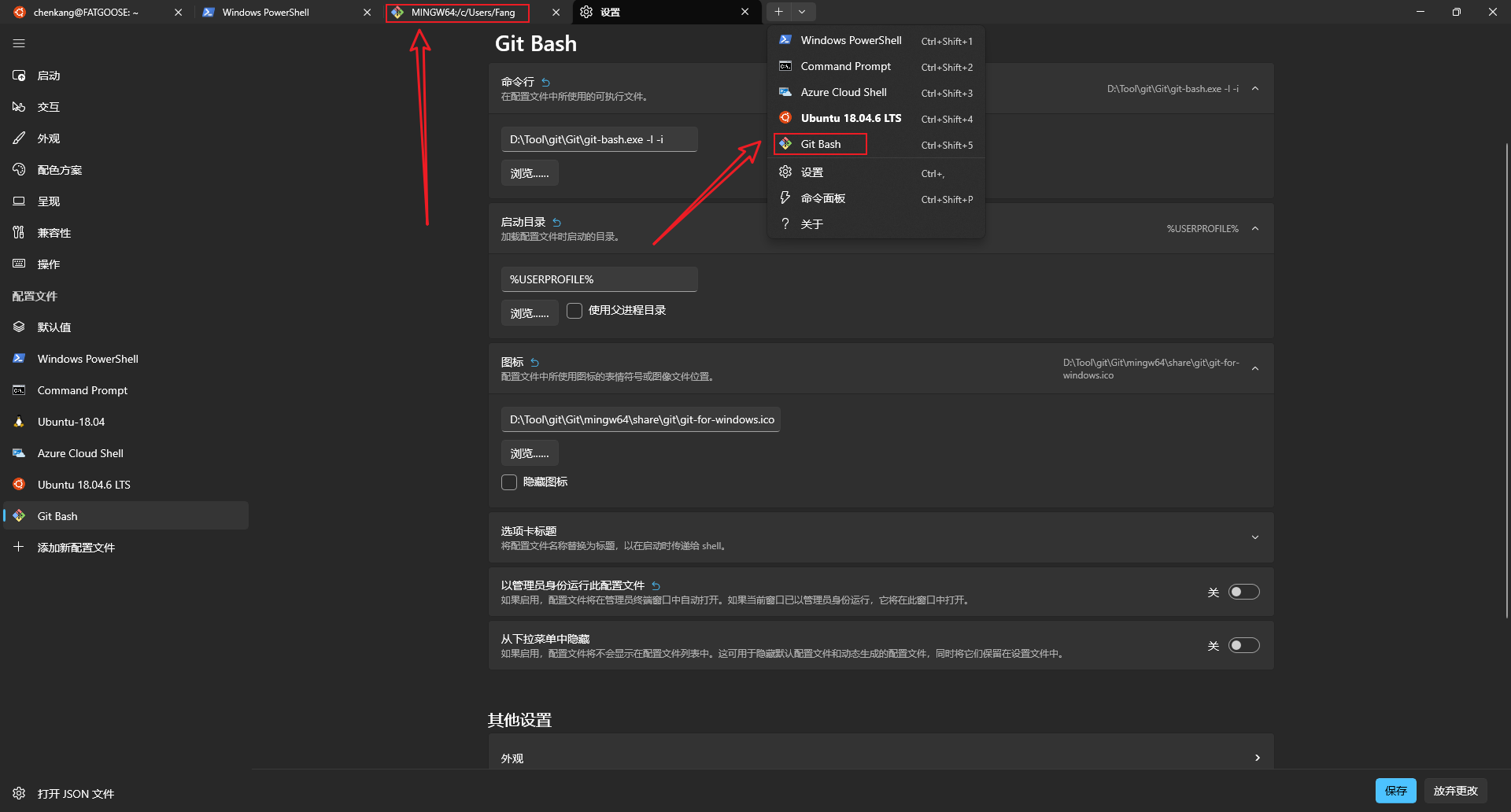This screenshot has width=1511, height=812.
Task: Collapse the 启动目录 section
Action: point(1255,229)
